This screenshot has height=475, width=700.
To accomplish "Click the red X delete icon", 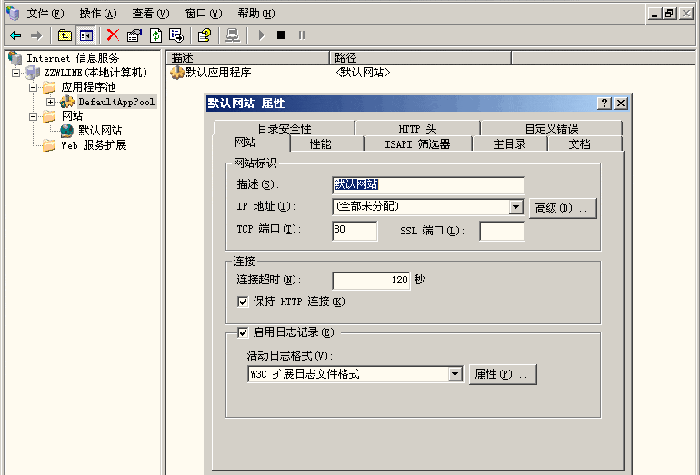I will pyautogui.click(x=113, y=35).
